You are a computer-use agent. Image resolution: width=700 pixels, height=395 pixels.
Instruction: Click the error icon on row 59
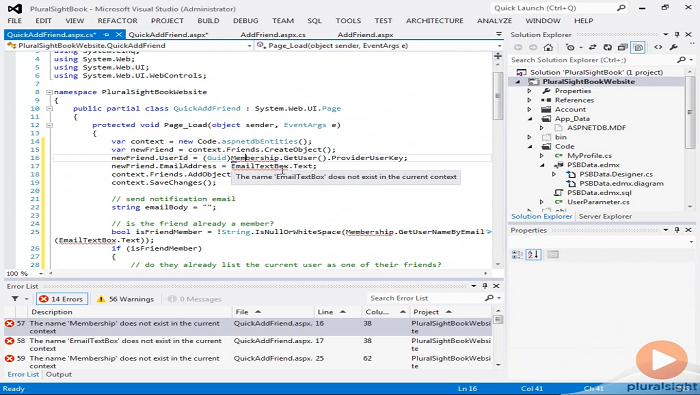(9, 358)
